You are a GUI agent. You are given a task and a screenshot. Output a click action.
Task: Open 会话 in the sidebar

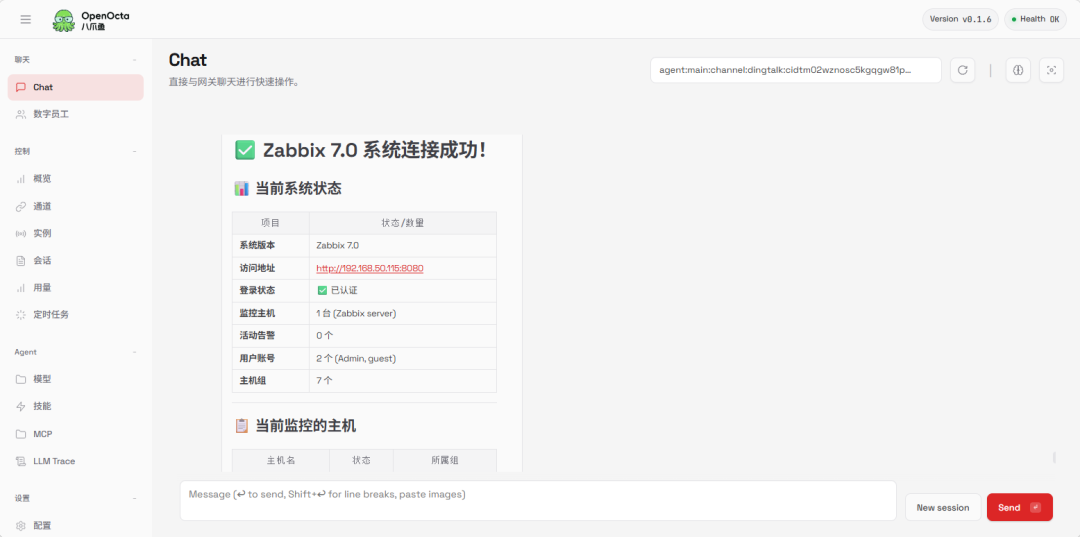(76, 260)
